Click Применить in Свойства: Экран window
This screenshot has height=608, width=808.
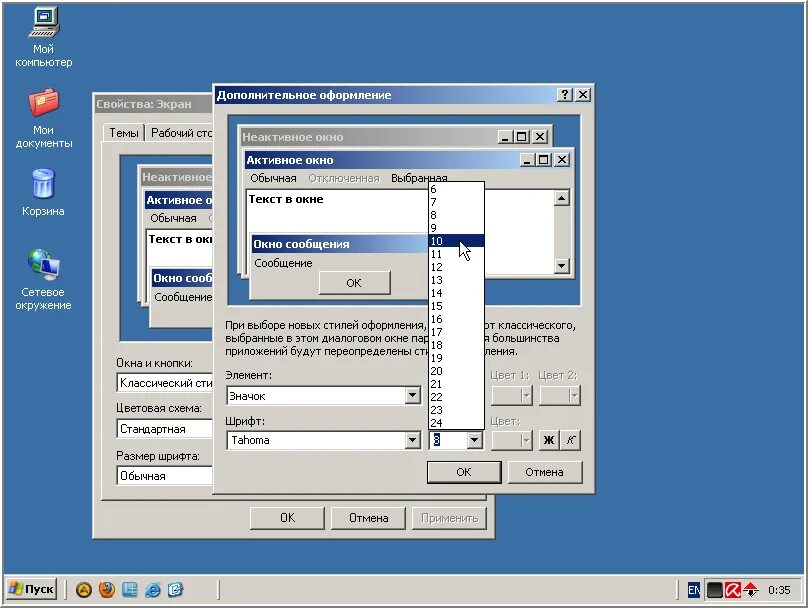tap(449, 518)
